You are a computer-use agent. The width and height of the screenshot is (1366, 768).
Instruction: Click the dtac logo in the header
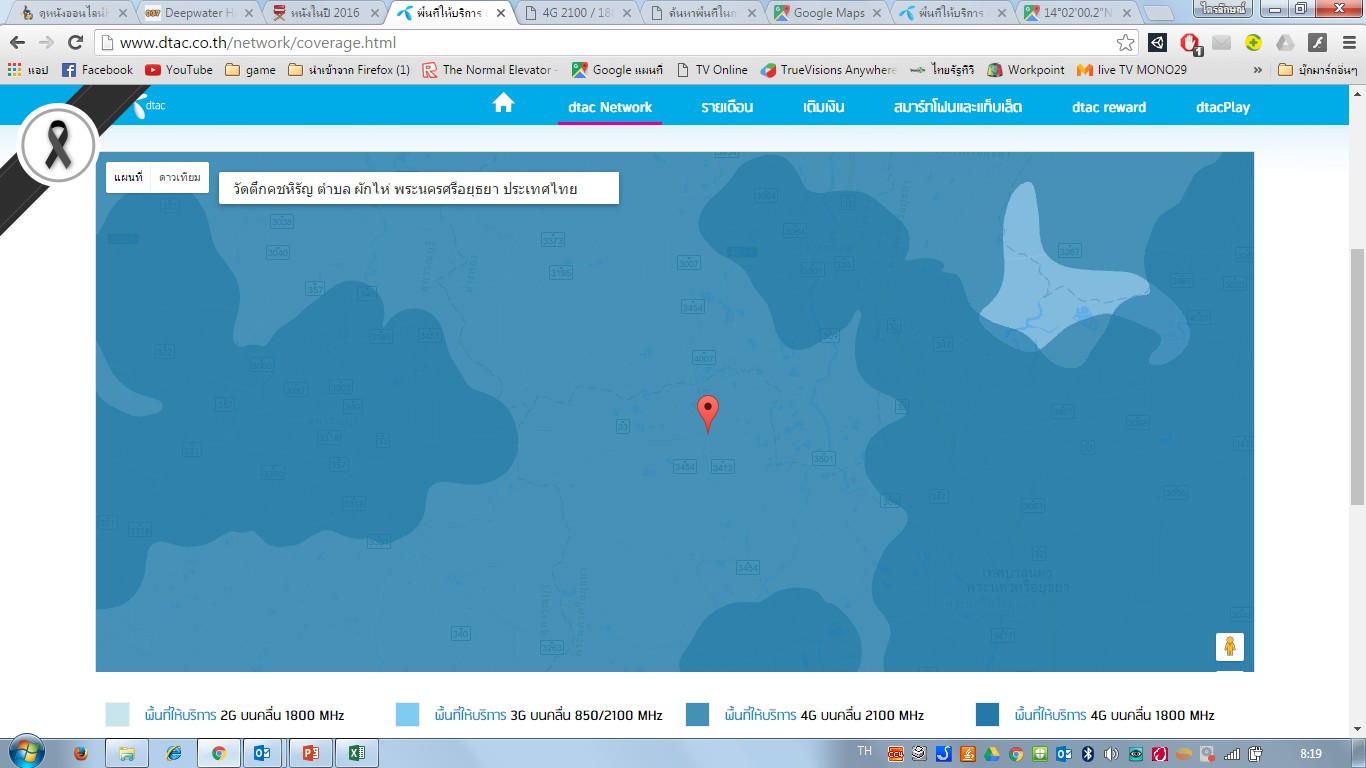[149, 104]
